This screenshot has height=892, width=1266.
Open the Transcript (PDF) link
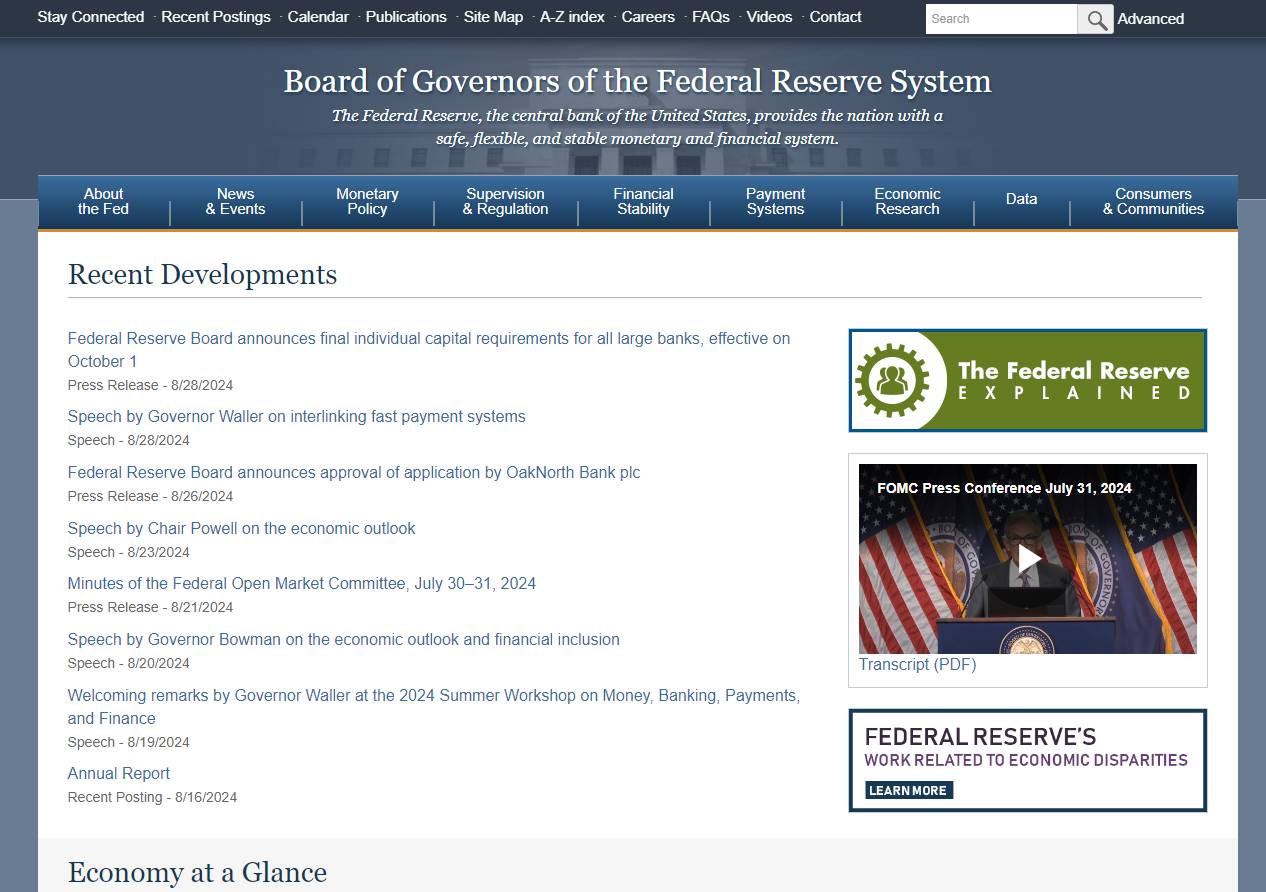click(x=917, y=664)
